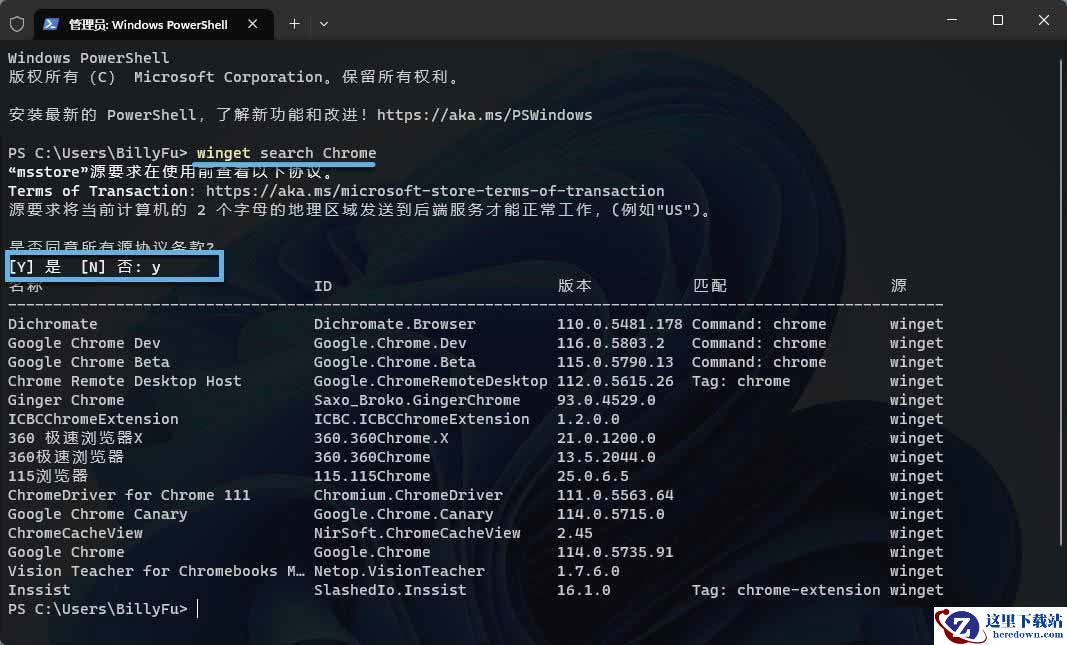This screenshot has width=1067, height=645.
Task: Close the Windows PowerShell tab
Action: 252,24
